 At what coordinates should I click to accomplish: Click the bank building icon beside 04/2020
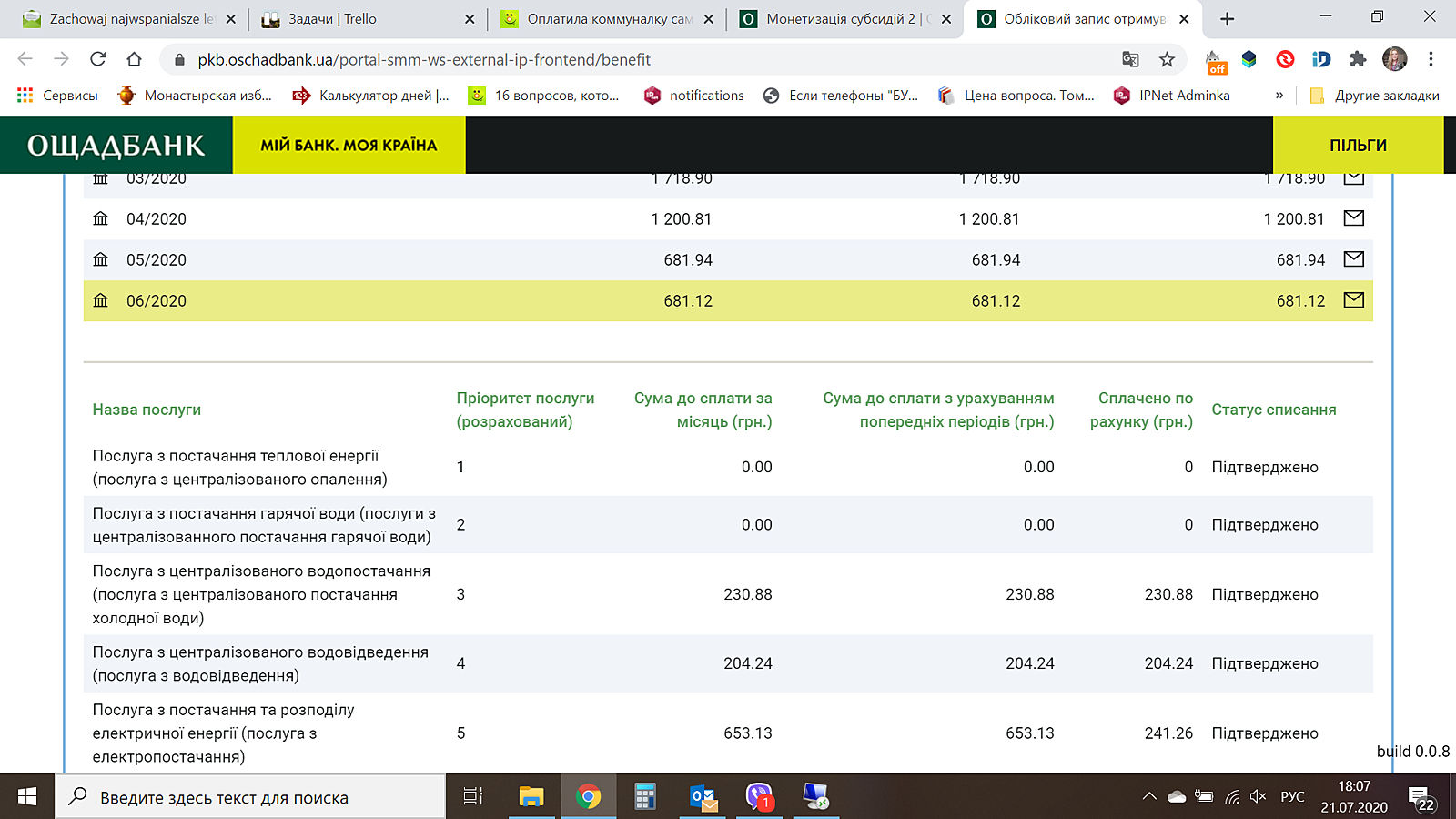pos(101,218)
